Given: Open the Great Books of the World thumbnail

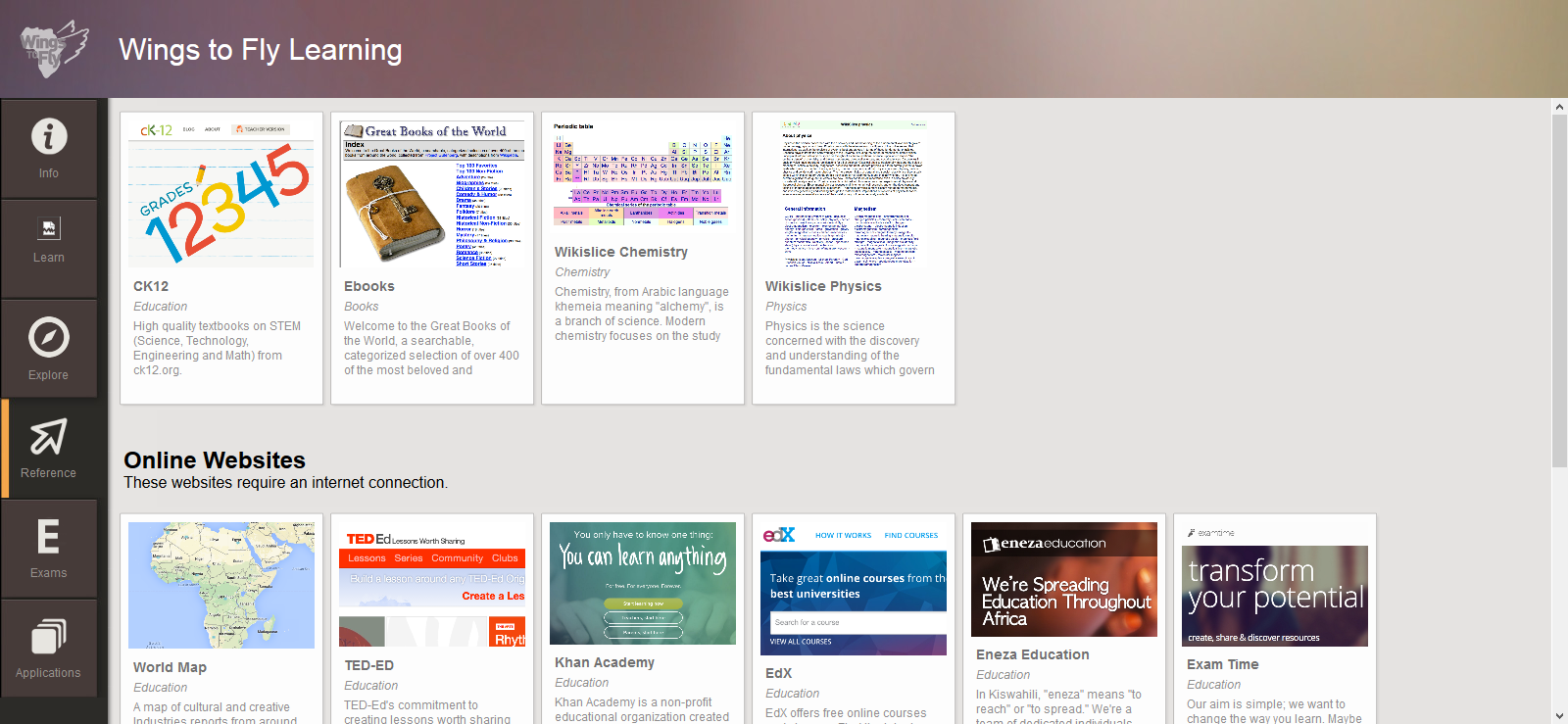Looking at the screenshot, I should coord(432,194).
